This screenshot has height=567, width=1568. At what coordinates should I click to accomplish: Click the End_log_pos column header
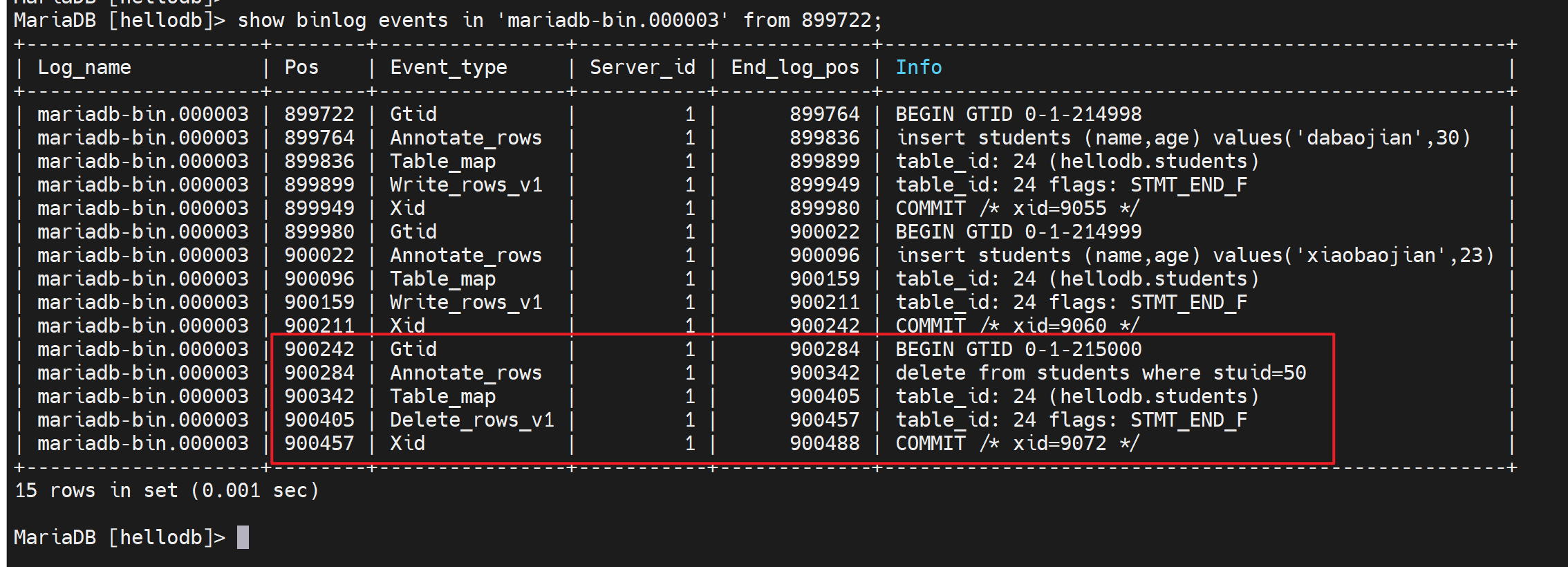point(794,68)
